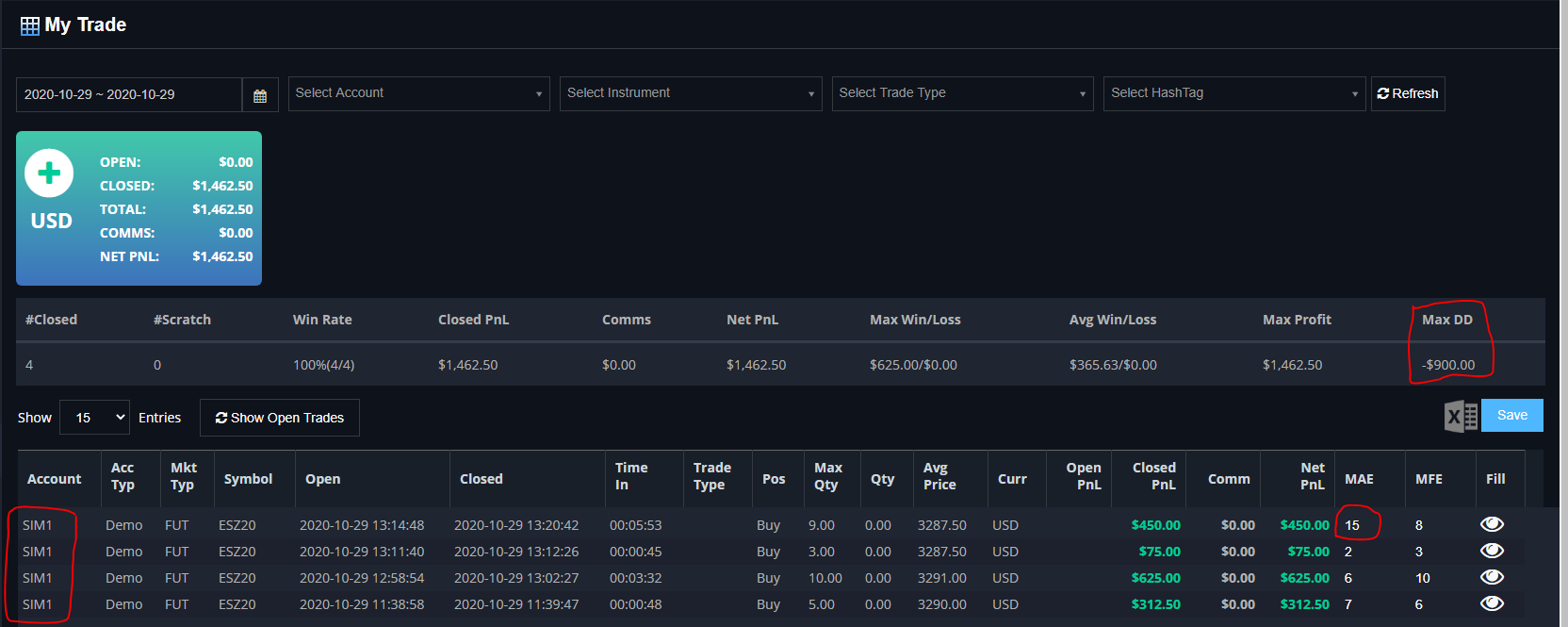Screen dimensions: 1568x627
Task: Click the #Closed summary value 4
Action: click(29, 365)
